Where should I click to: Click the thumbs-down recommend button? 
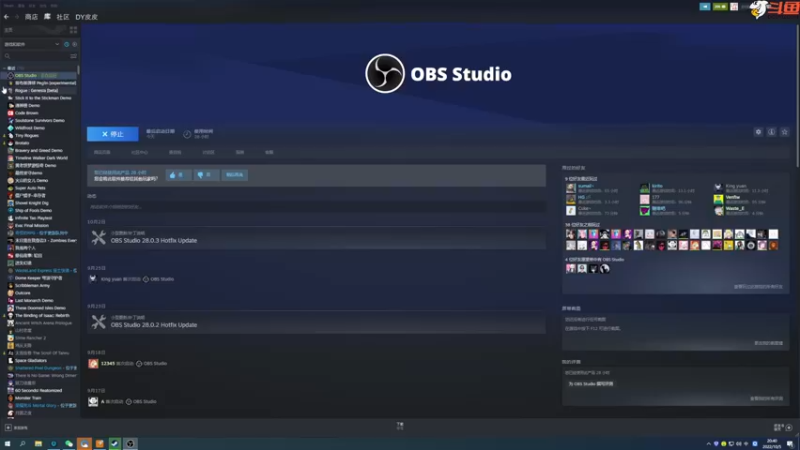click(206, 175)
